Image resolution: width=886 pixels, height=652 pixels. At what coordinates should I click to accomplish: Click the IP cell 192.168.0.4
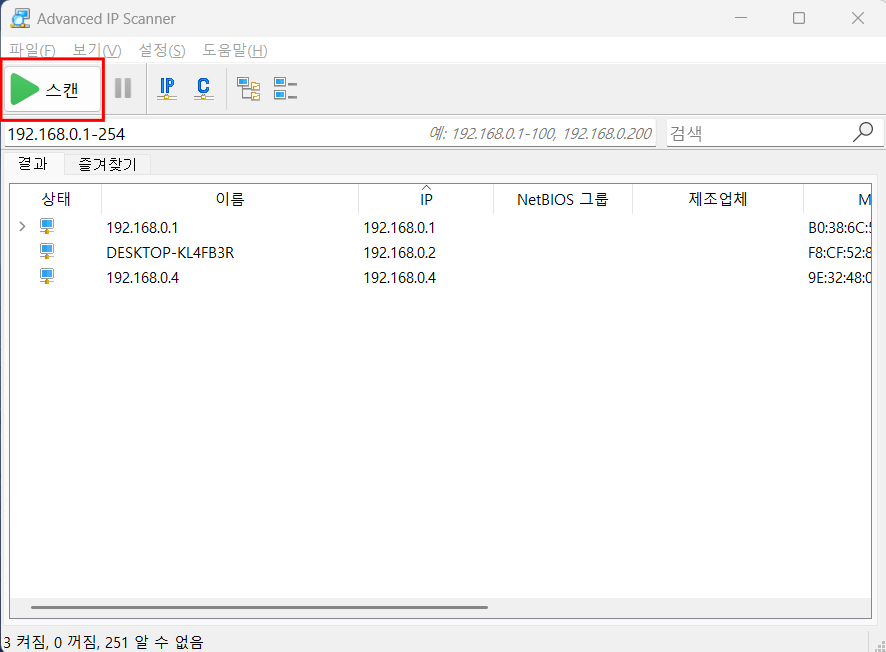[399, 277]
